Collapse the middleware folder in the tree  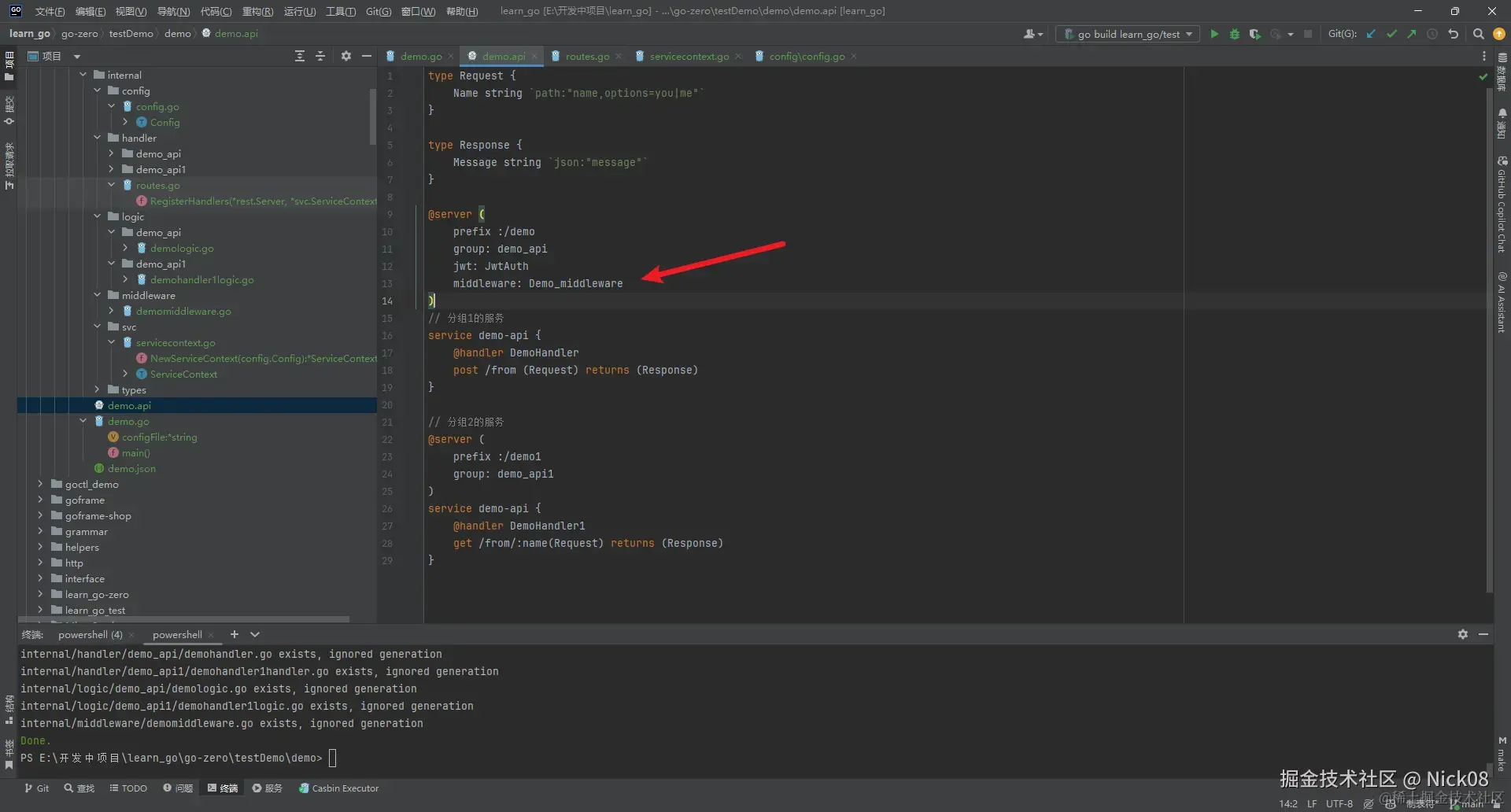click(98, 295)
